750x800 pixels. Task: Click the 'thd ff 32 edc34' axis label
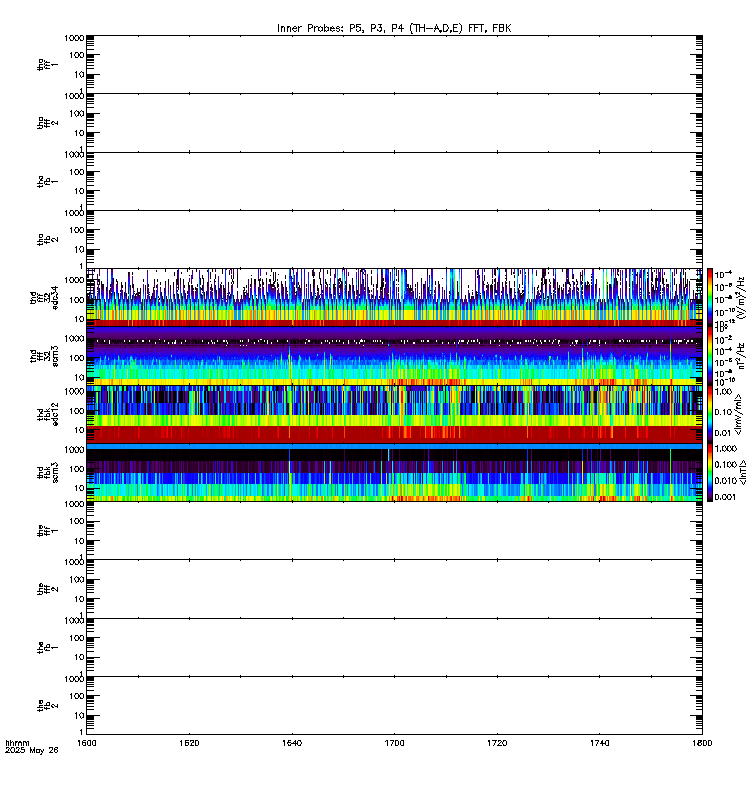coord(44,297)
